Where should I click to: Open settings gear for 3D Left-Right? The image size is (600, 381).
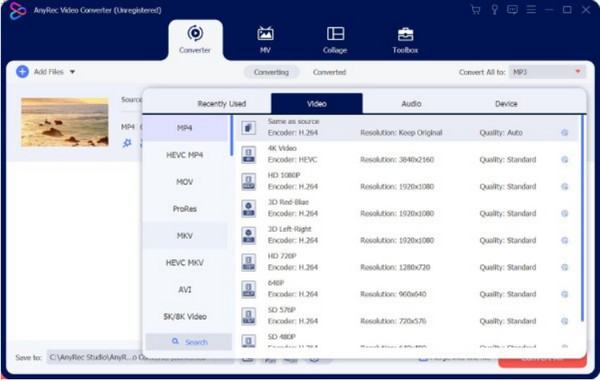pyautogui.click(x=564, y=240)
